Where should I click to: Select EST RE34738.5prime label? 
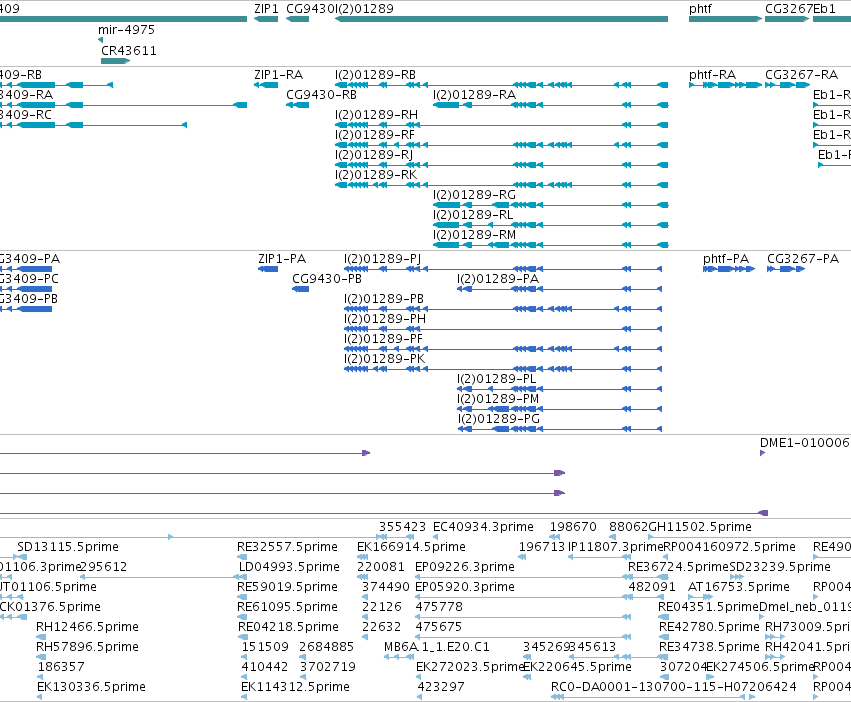pyautogui.click(x=709, y=648)
